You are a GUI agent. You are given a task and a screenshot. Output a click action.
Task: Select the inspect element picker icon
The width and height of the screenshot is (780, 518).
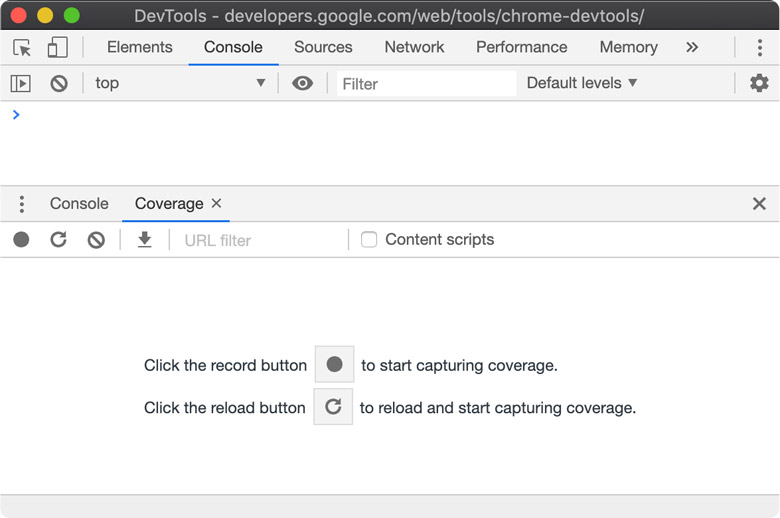(x=22, y=47)
